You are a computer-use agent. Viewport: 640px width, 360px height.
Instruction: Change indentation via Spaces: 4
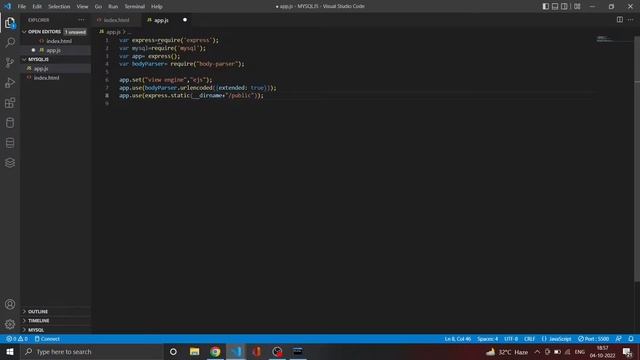point(487,339)
